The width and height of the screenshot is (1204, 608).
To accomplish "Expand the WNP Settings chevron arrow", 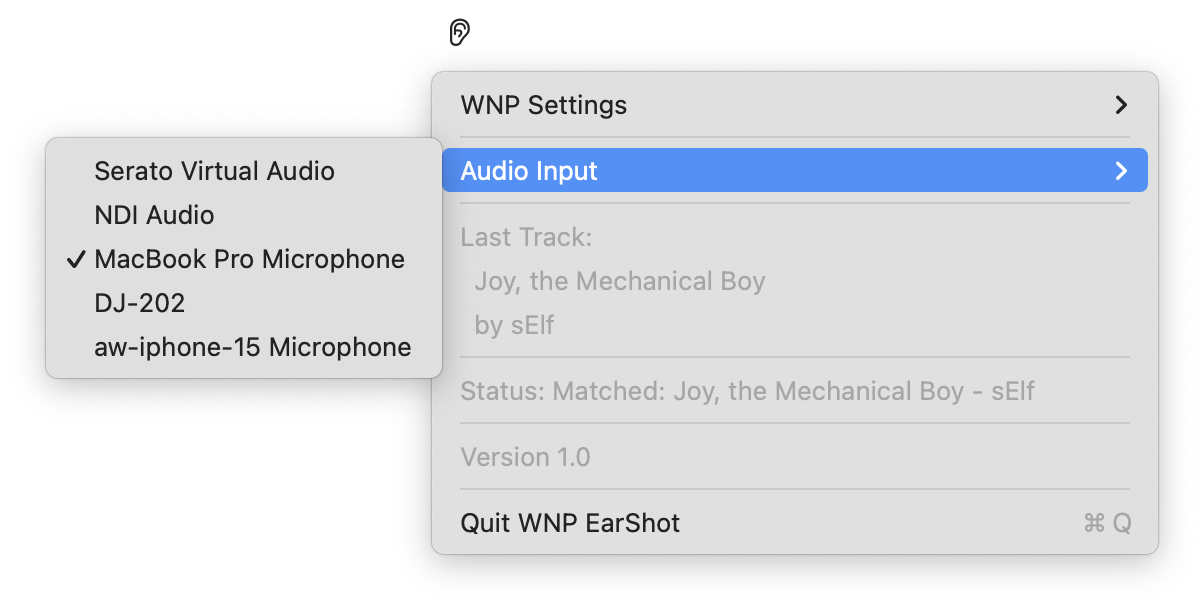I will pos(1121,105).
